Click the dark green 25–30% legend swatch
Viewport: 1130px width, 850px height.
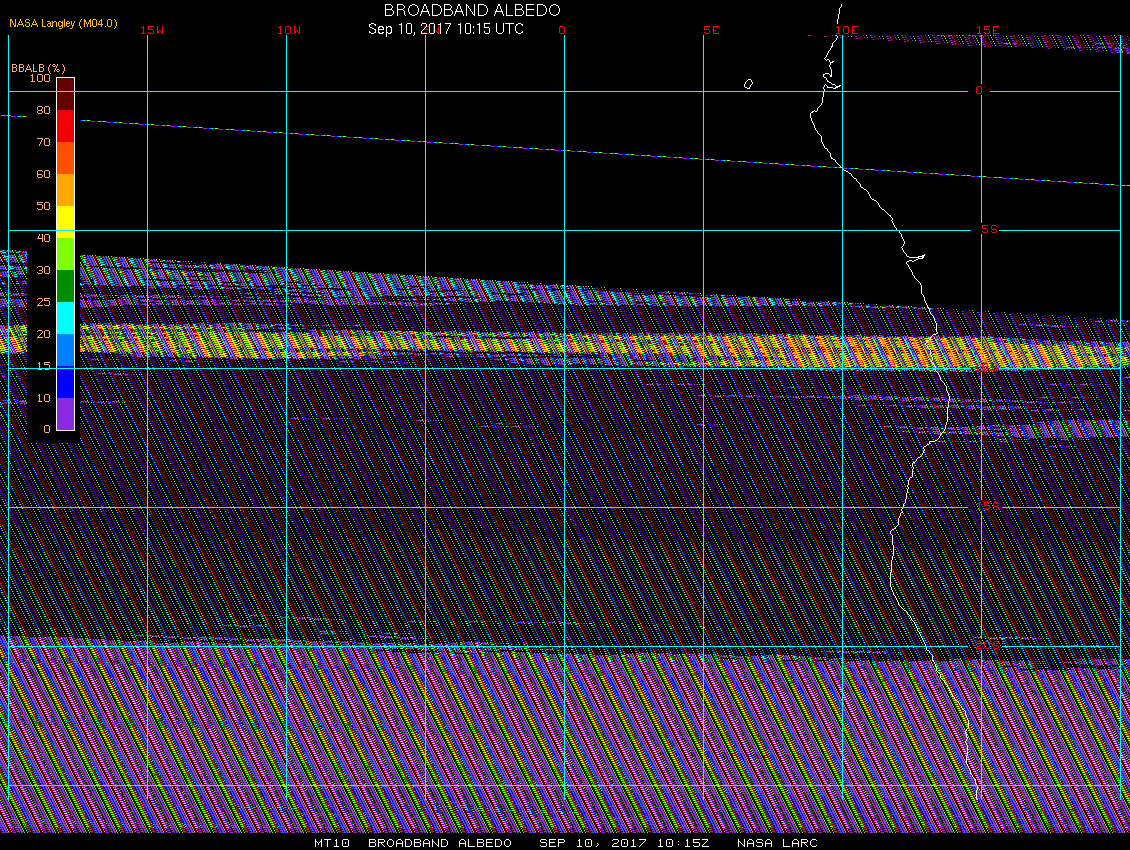65,286
